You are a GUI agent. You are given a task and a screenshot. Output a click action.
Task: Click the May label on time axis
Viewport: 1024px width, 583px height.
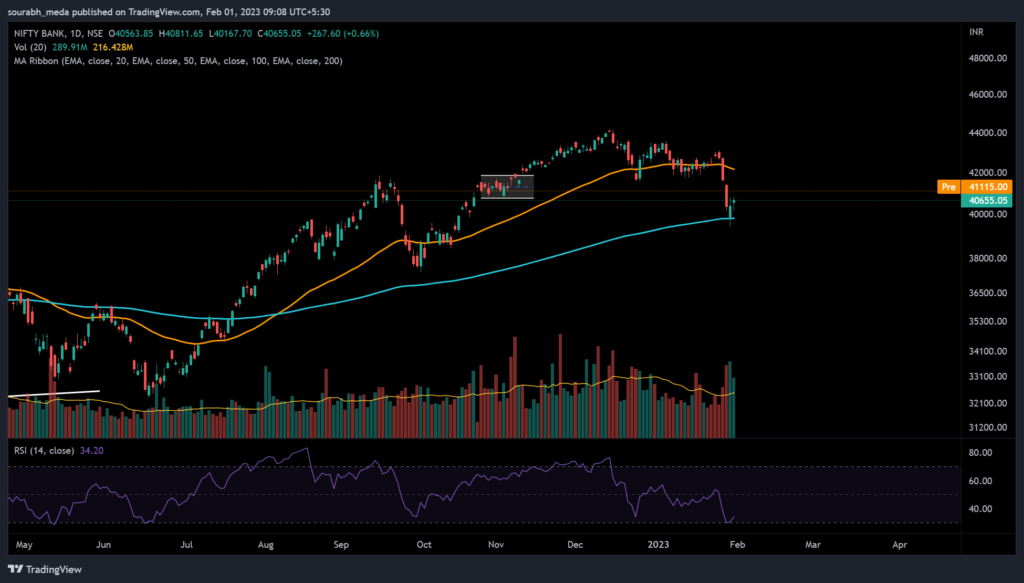(x=24, y=544)
